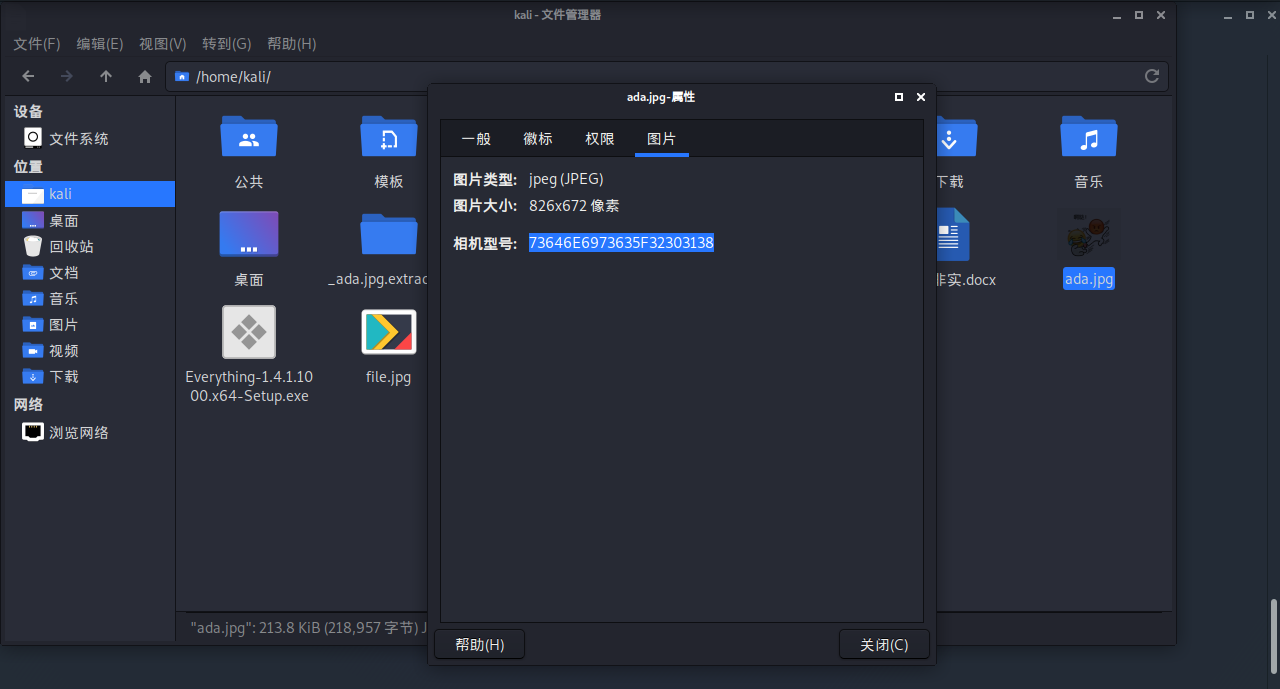Viewport: 1280px width, 689px height.
Task: Open the 转到(G) menu
Action: click(227, 44)
